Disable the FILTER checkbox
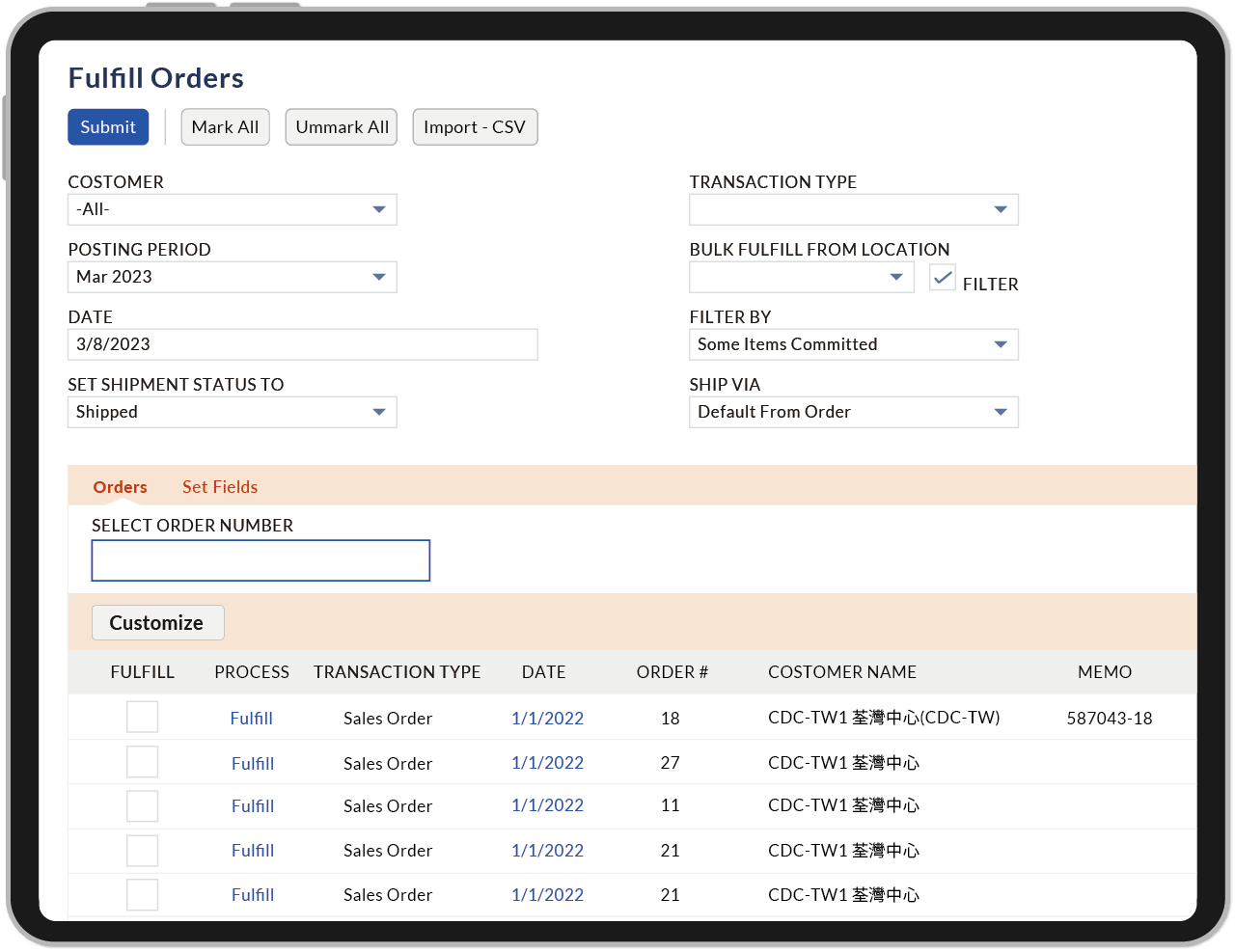Viewport: 1235px width, 952px height. [x=942, y=277]
